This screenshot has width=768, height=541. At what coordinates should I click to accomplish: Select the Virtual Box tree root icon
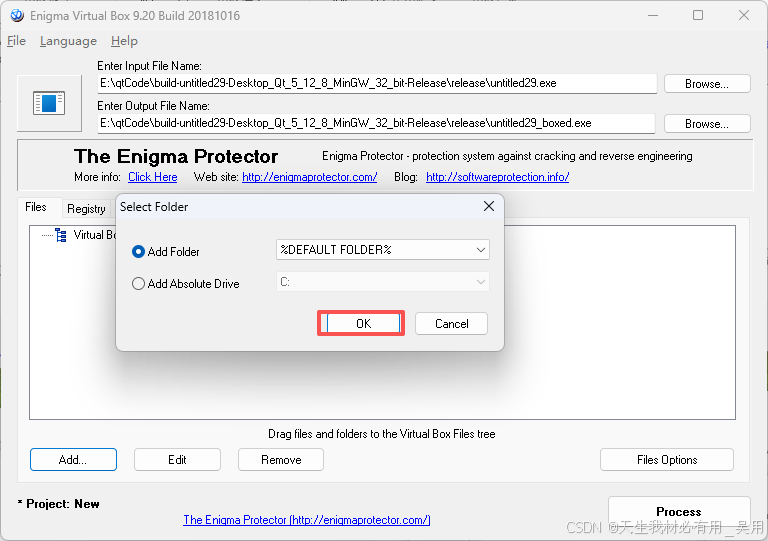[61, 235]
